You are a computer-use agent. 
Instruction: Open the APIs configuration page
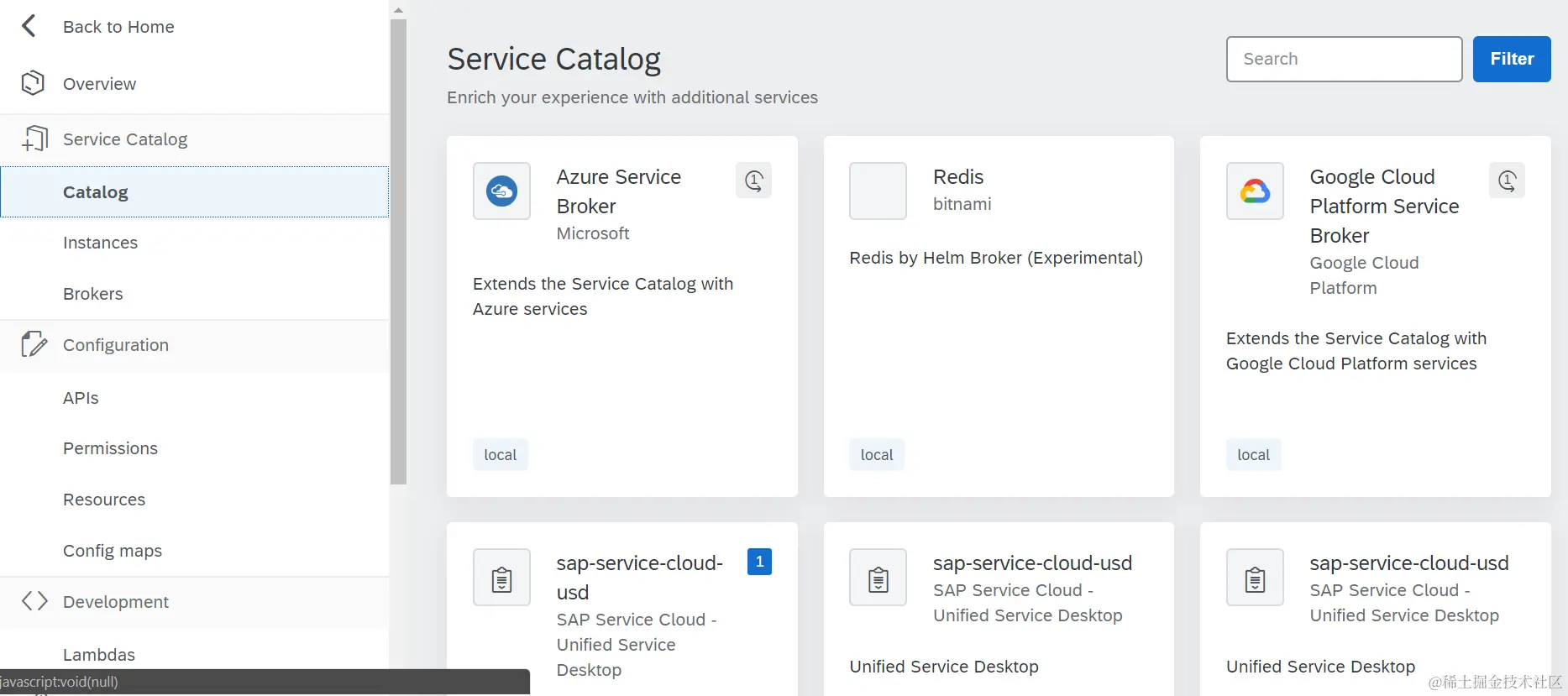tap(81, 398)
